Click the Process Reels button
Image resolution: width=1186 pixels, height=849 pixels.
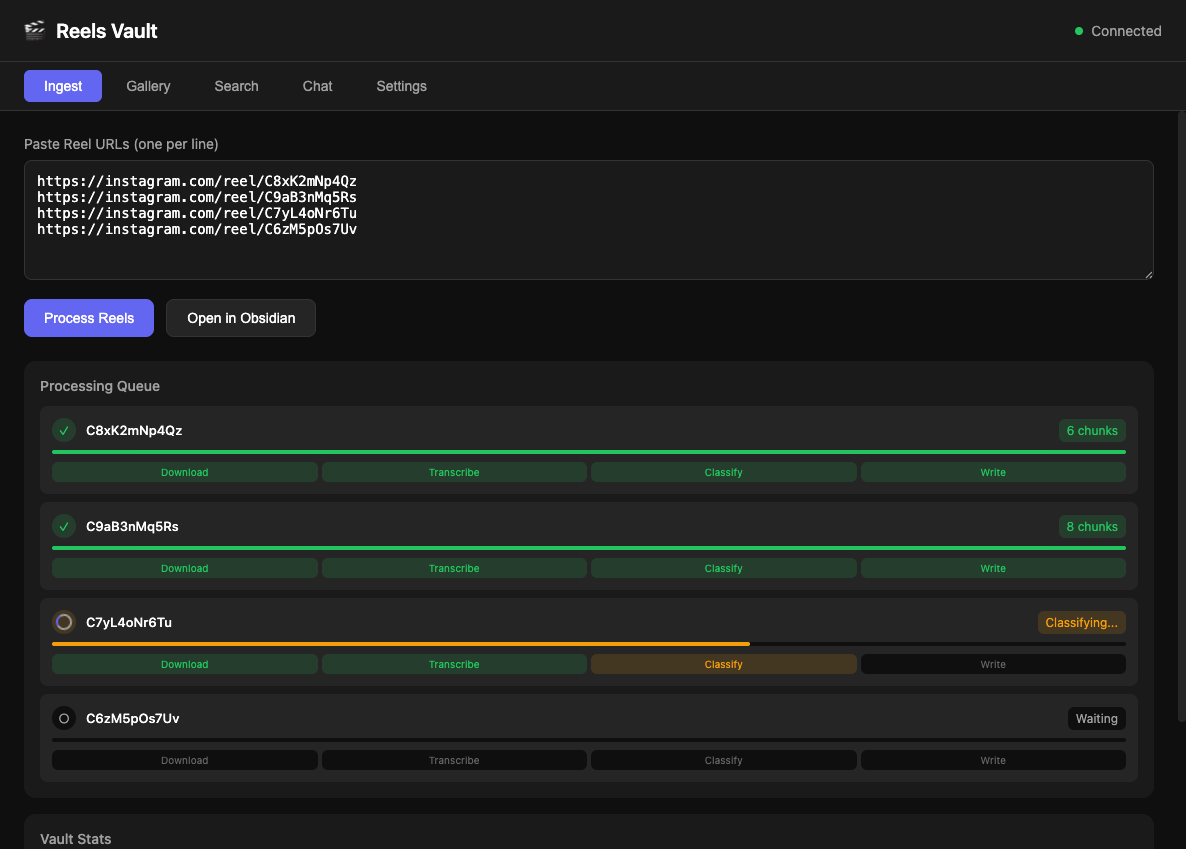coord(88,318)
